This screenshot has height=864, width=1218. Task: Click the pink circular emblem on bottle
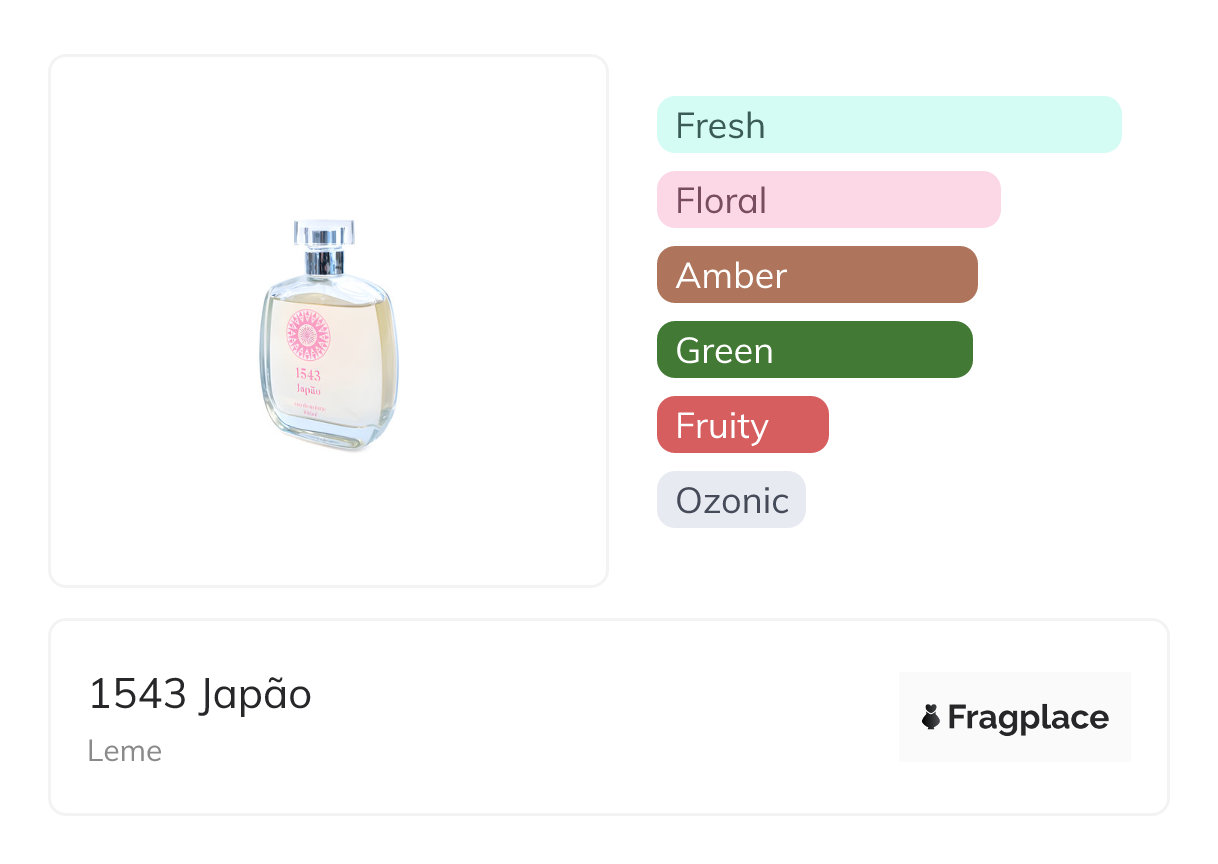[308, 334]
